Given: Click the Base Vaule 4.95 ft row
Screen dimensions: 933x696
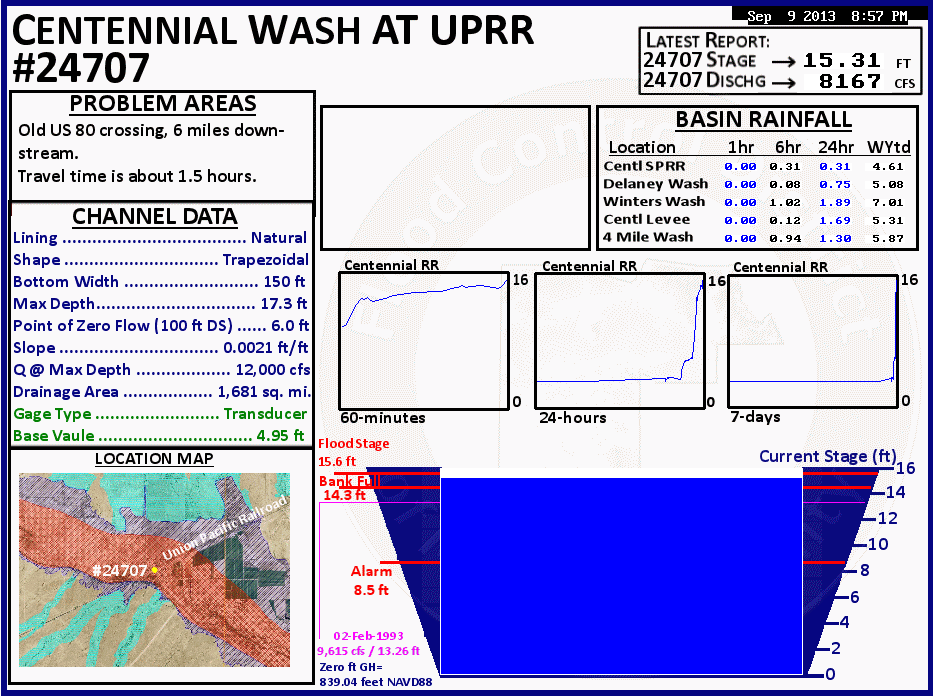Looking at the screenshot, I should 159,436.
